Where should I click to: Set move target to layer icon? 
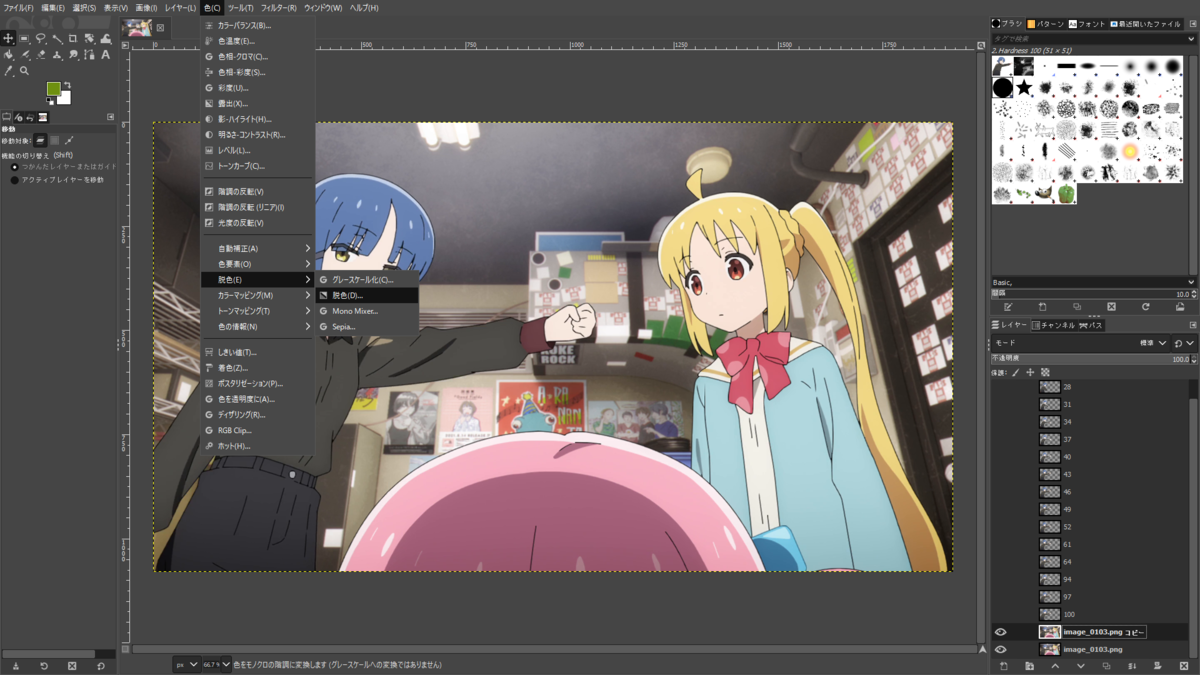[40, 141]
